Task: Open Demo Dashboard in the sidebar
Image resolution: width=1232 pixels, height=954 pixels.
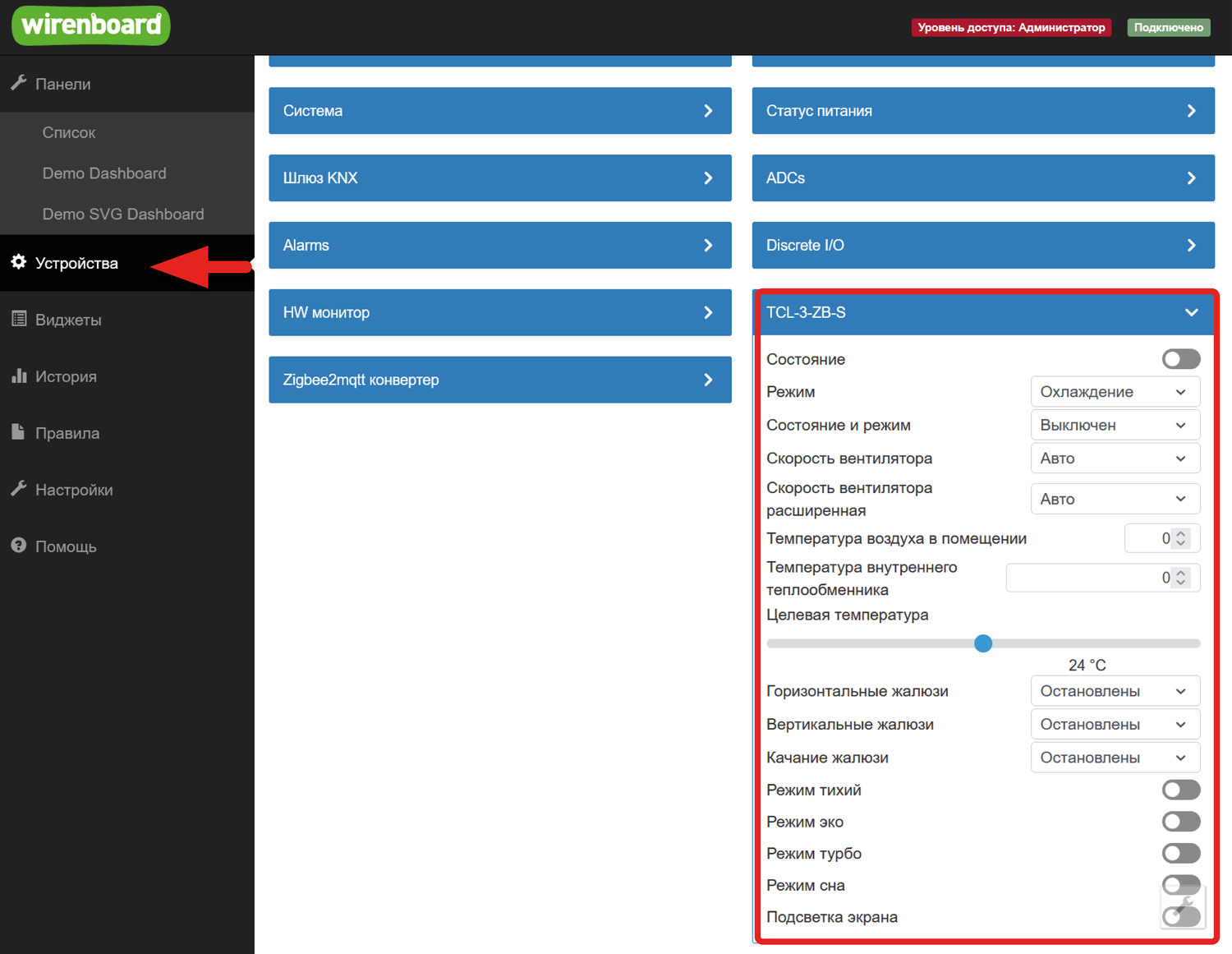Action: tap(104, 173)
